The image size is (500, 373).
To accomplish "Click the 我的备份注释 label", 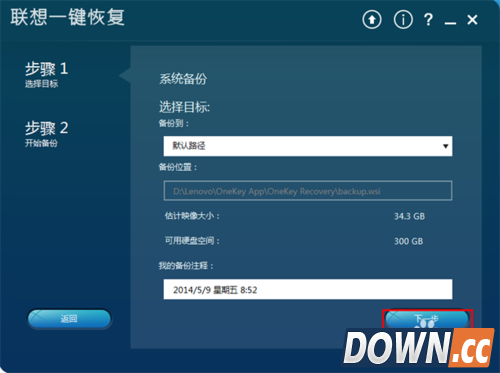I will (186, 266).
